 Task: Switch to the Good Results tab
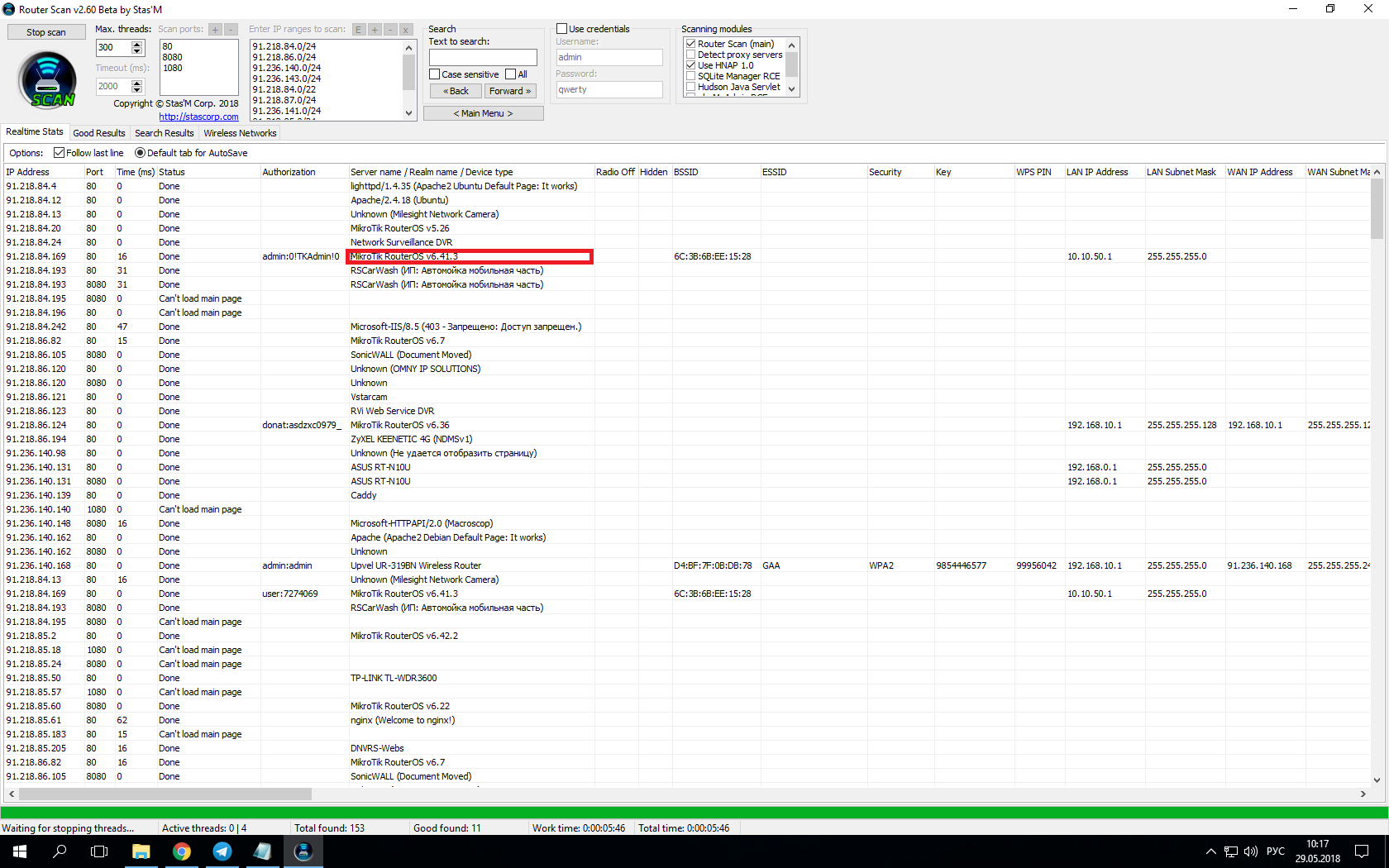pyautogui.click(x=99, y=133)
